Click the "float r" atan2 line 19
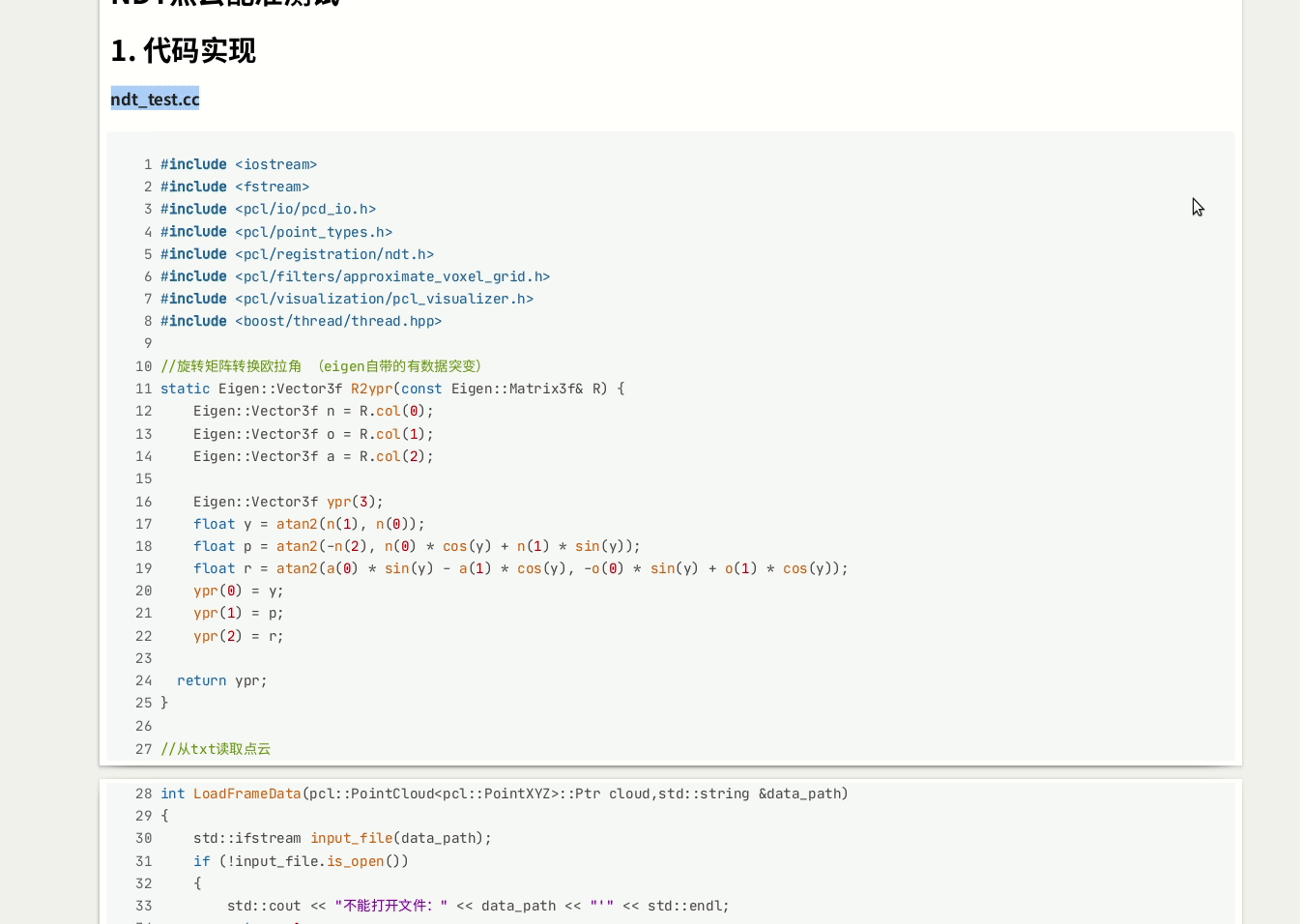The height and width of the screenshot is (924, 1300). pos(520,568)
